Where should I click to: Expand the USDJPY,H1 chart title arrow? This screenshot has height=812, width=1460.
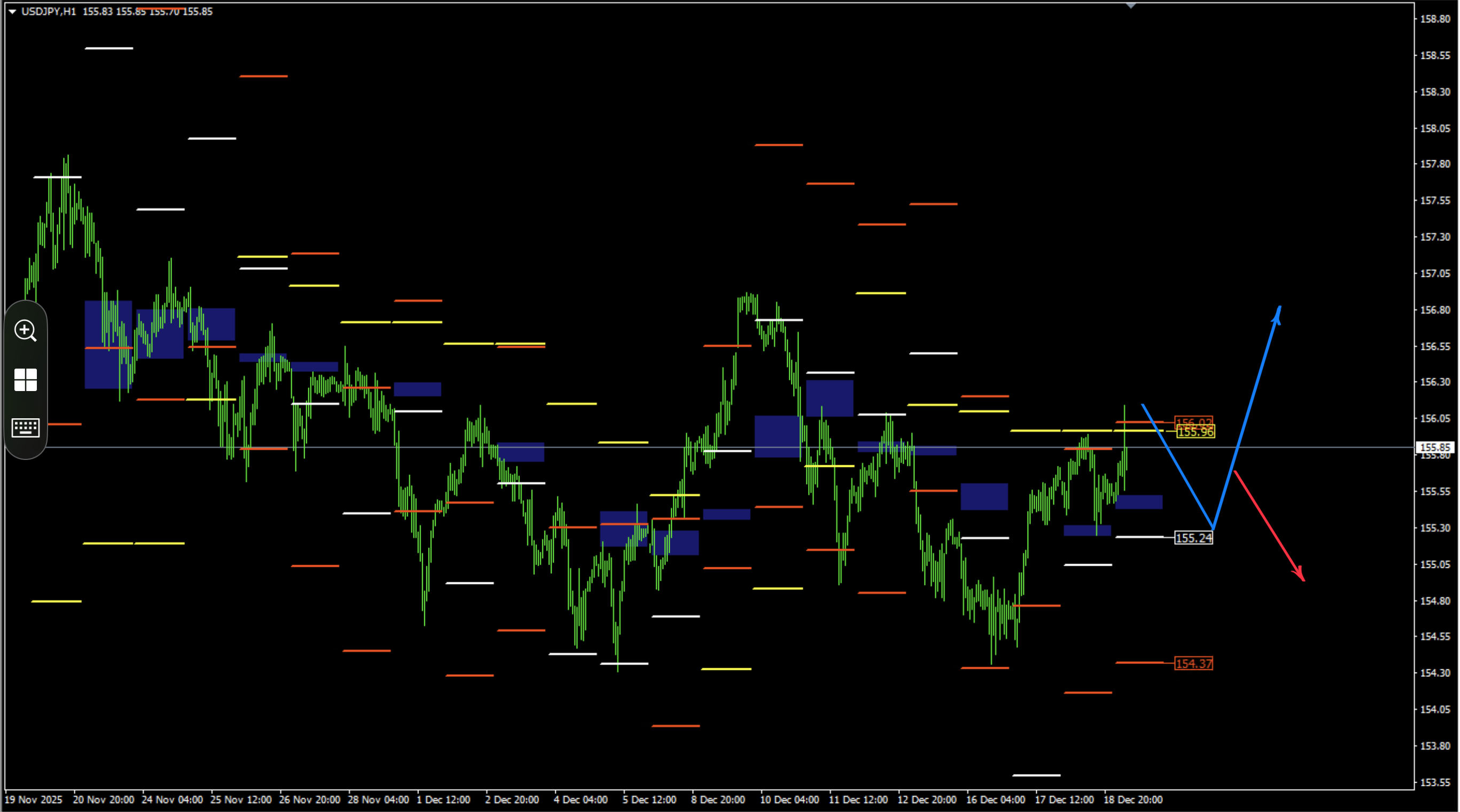[x=12, y=11]
